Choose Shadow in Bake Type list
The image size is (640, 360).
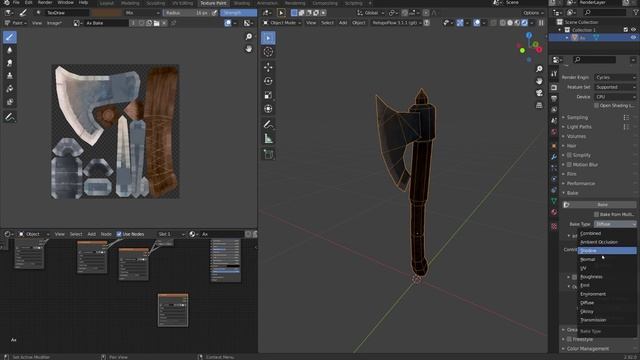coord(607,251)
